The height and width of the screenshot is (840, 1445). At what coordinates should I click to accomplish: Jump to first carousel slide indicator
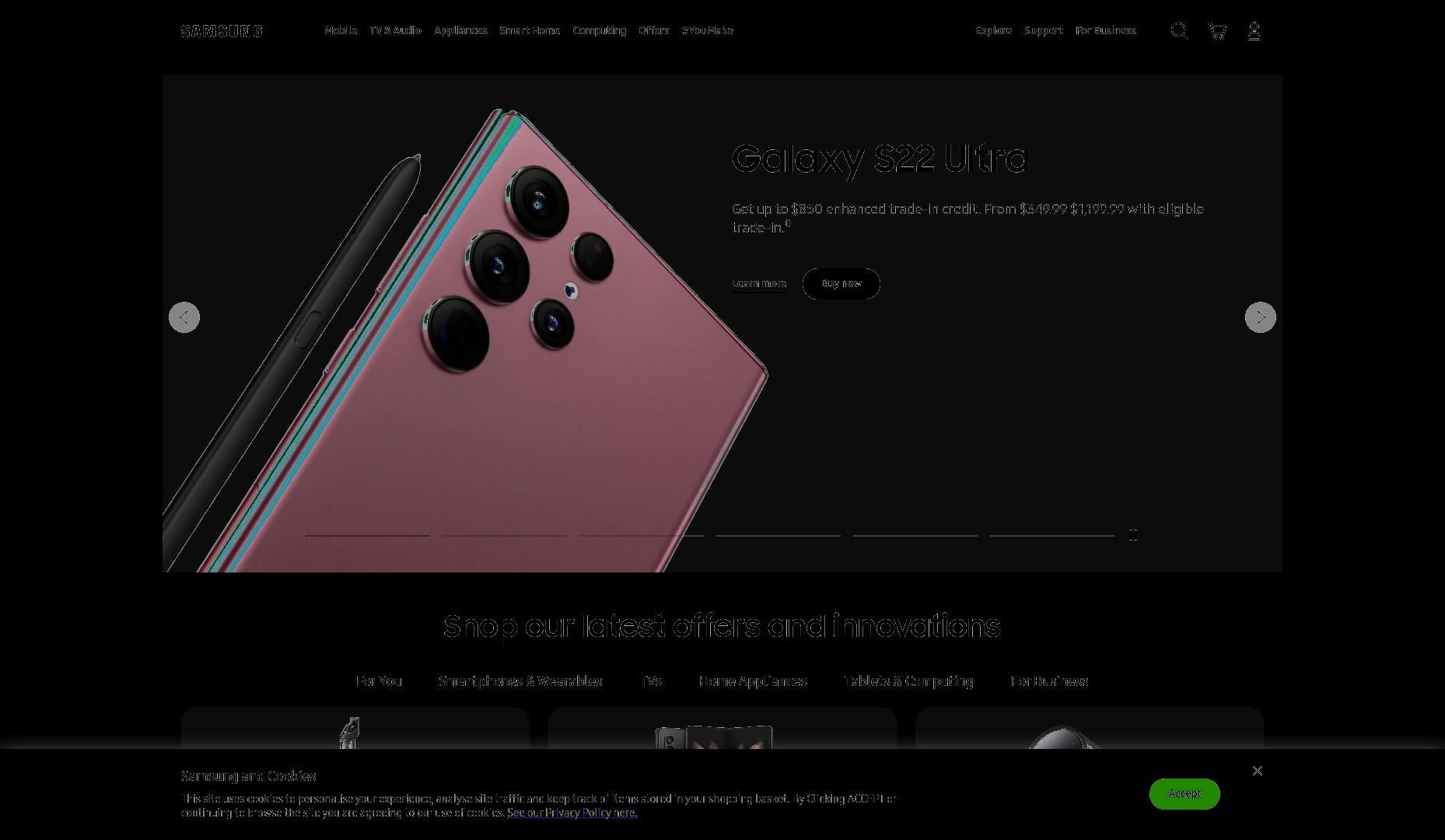tap(368, 535)
